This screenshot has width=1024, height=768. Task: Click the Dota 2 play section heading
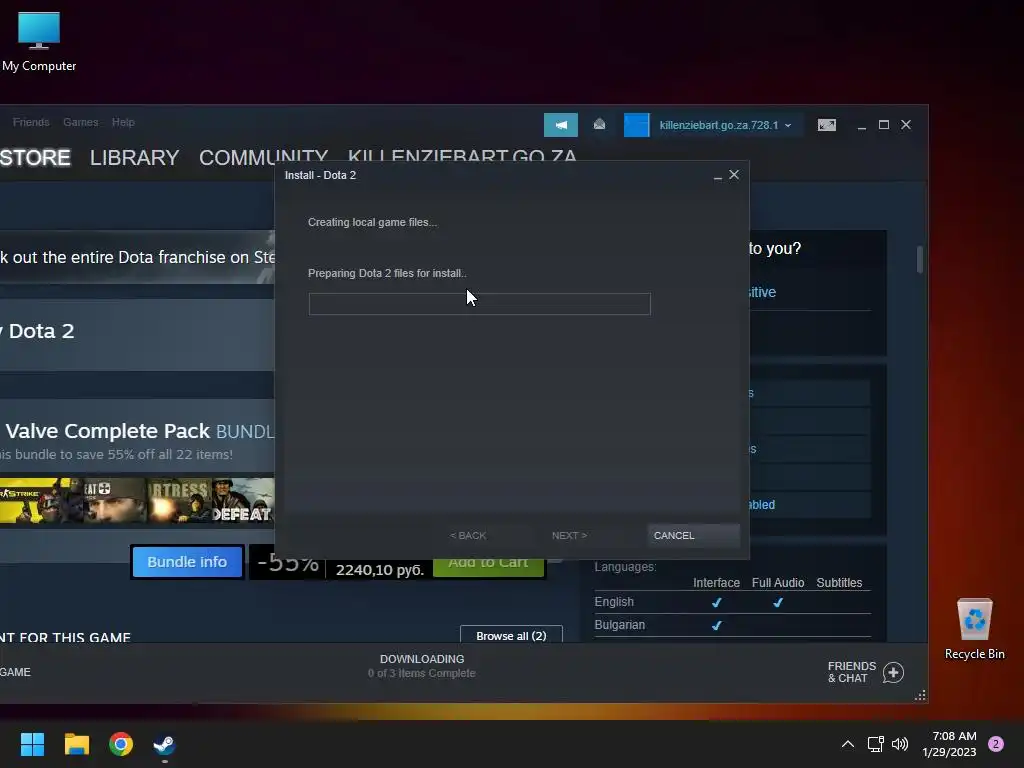(x=39, y=331)
